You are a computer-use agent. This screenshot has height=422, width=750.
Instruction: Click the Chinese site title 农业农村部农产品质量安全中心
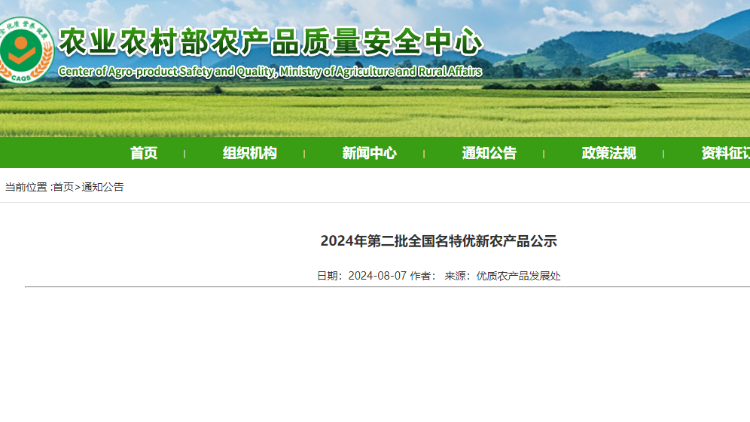click(x=270, y=42)
